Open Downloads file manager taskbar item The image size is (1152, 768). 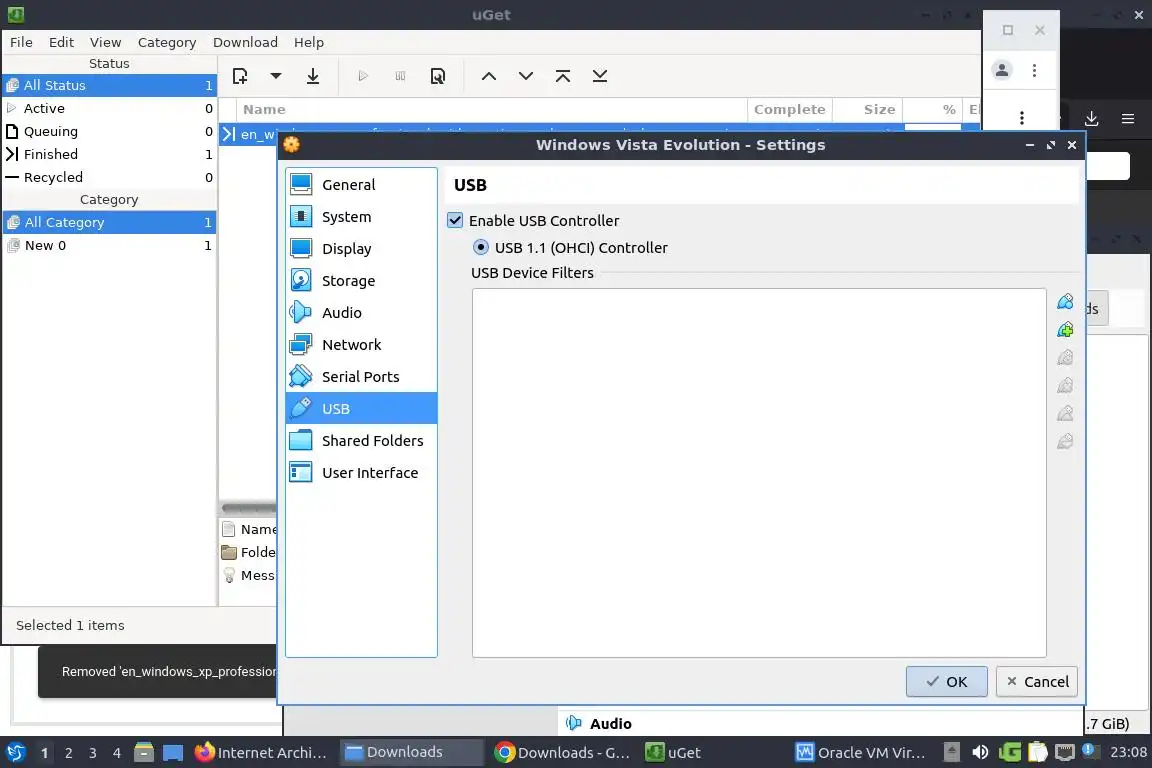click(411, 753)
